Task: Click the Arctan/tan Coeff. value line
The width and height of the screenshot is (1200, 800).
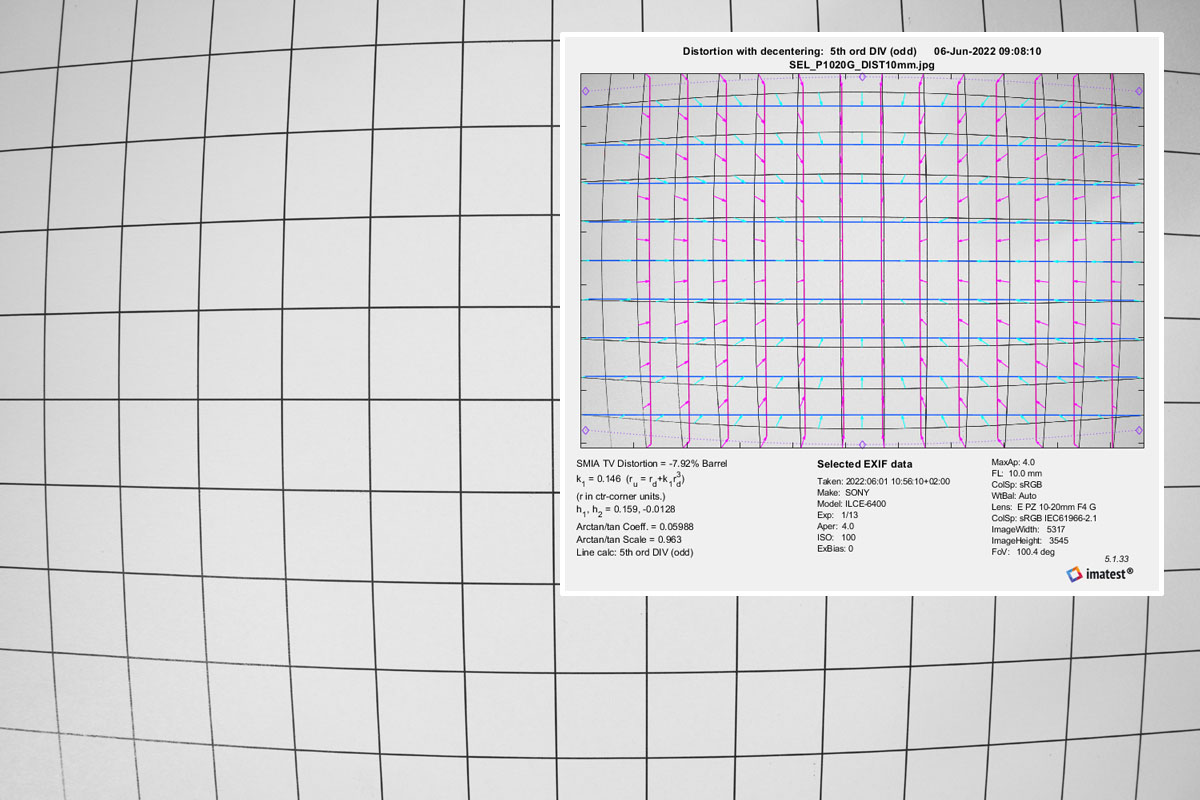Action: tap(635, 526)
